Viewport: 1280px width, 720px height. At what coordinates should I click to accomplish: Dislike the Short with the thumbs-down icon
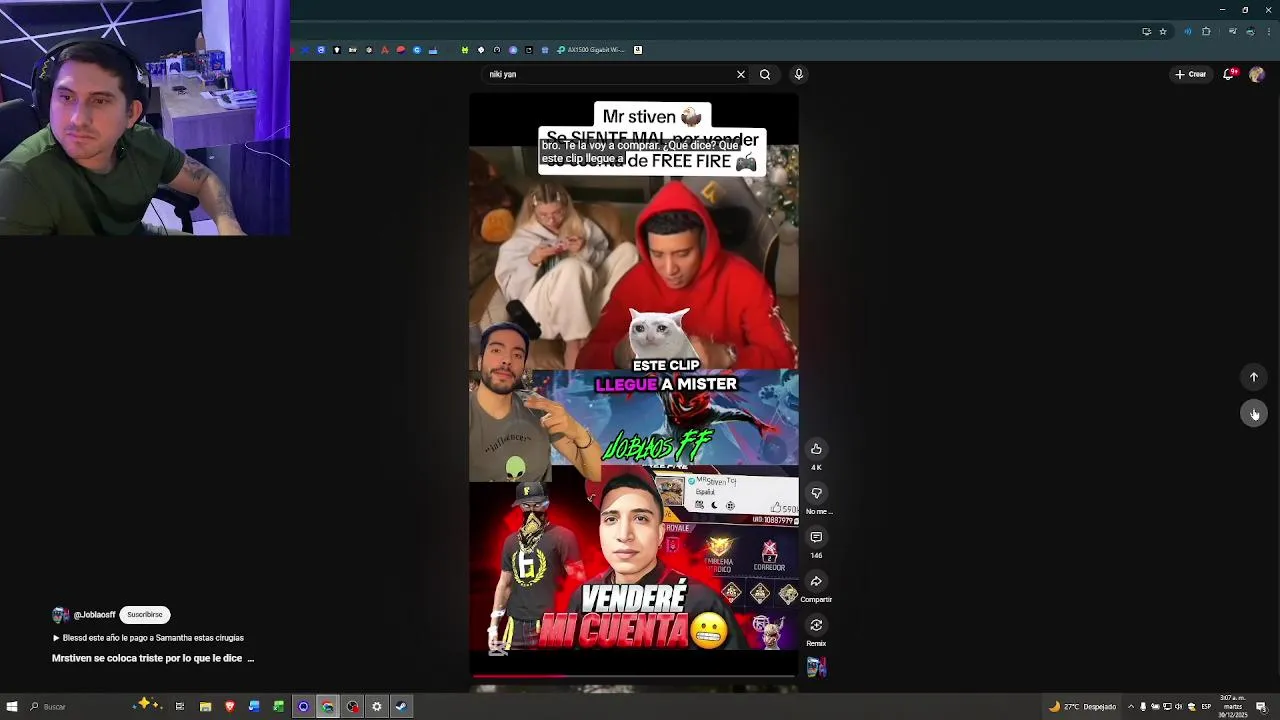816,493
